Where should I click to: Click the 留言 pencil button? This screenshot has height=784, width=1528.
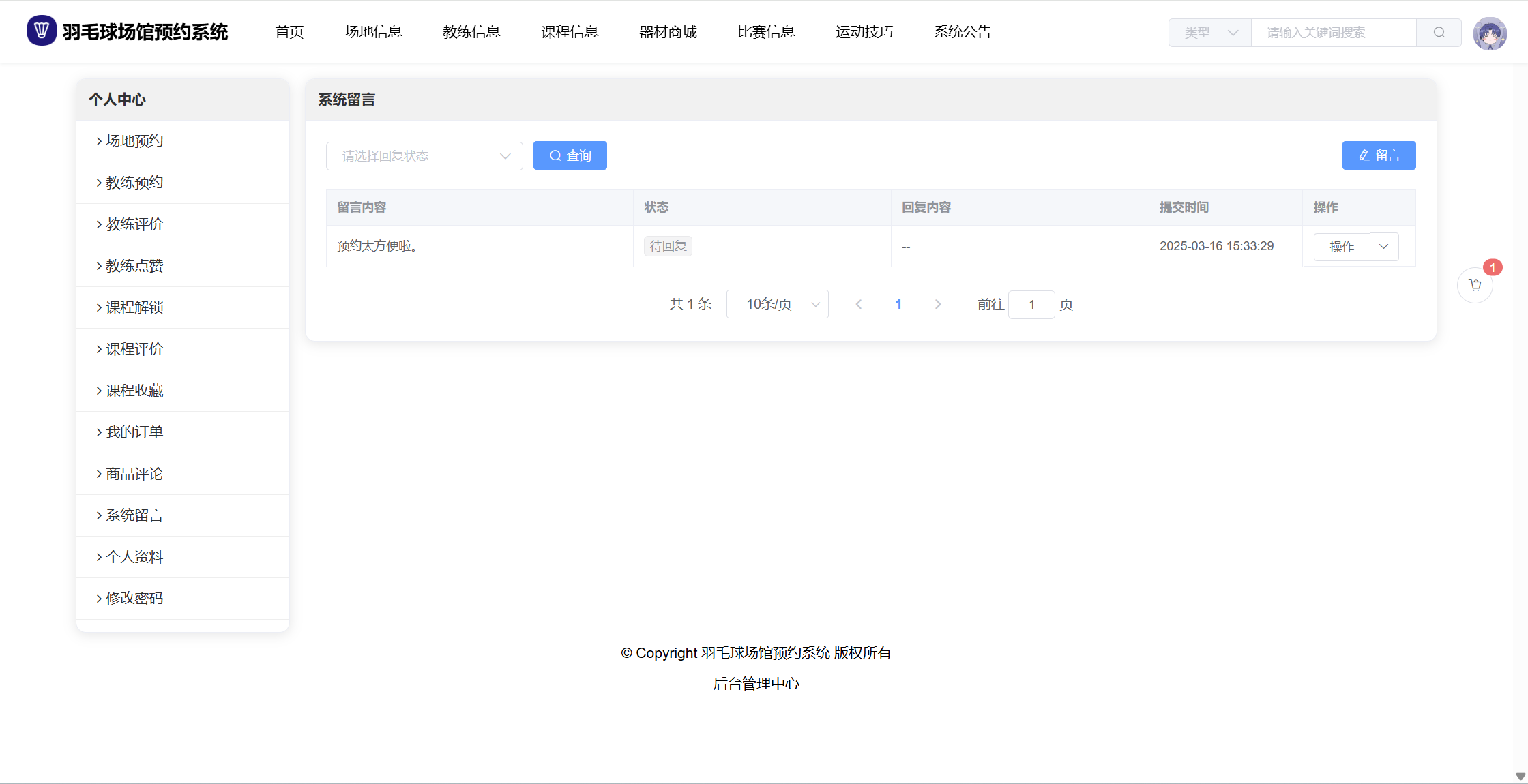1379,155
